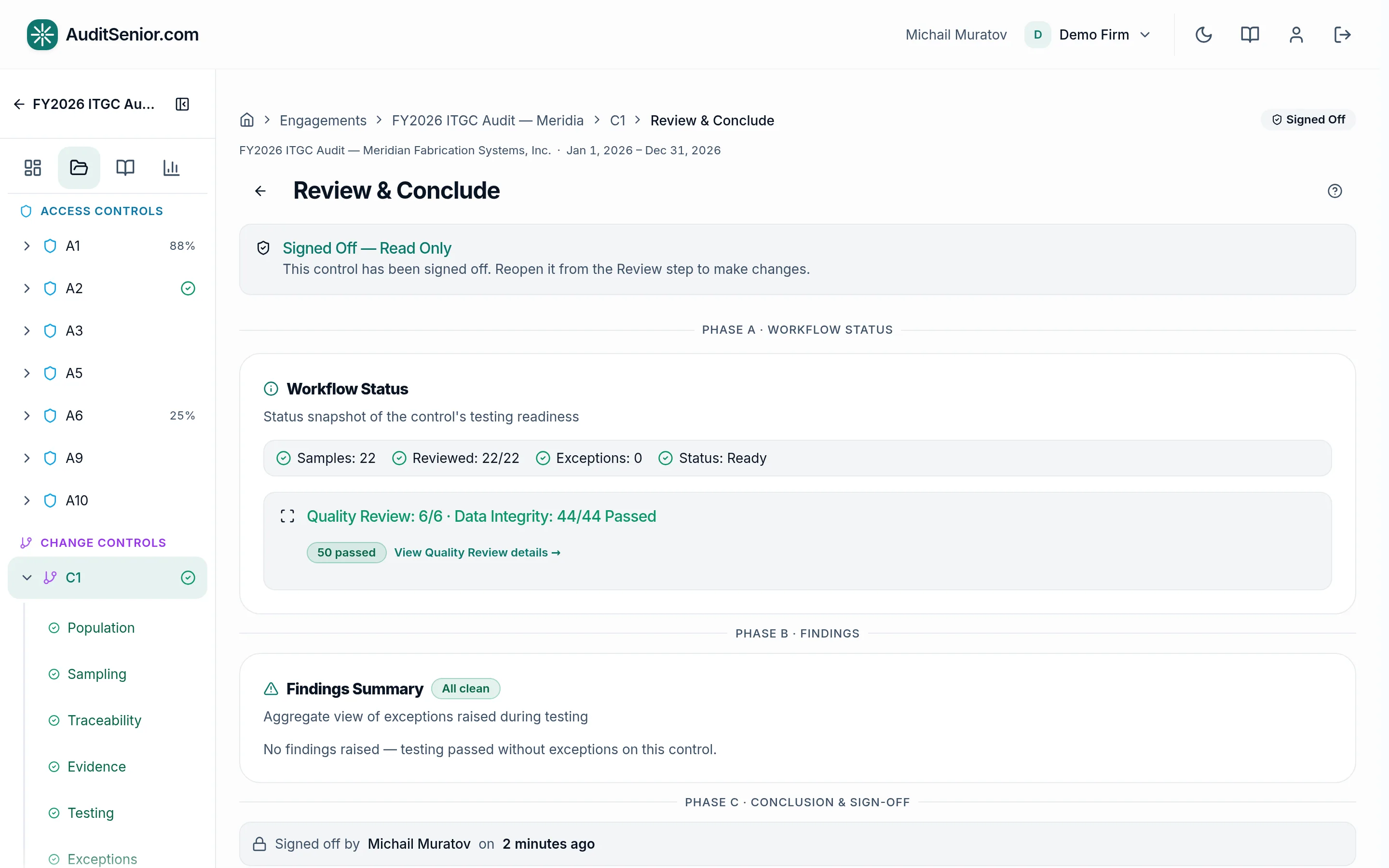Click the 88% progress on A1
Viewport: 1389px width, 868px height.
tap(182, 246)
